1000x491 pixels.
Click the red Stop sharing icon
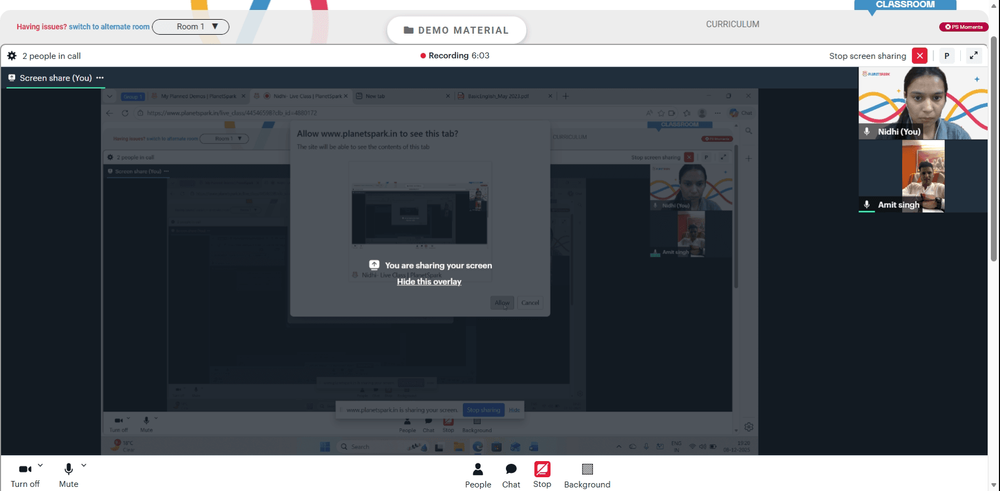[x=542, y=470]
